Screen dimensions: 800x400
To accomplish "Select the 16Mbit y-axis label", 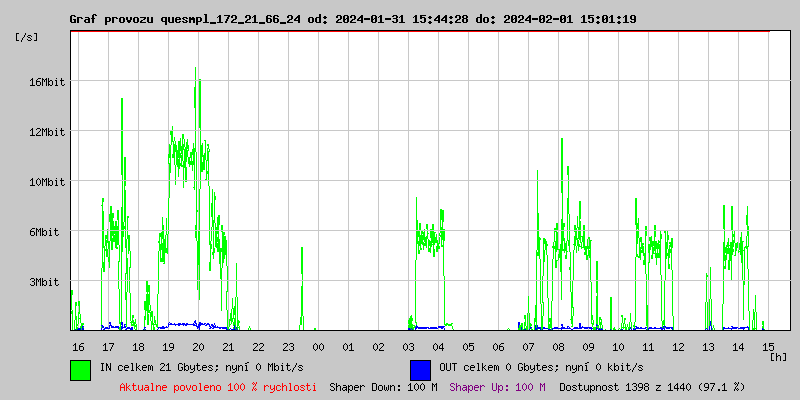I will coord(46,82).
